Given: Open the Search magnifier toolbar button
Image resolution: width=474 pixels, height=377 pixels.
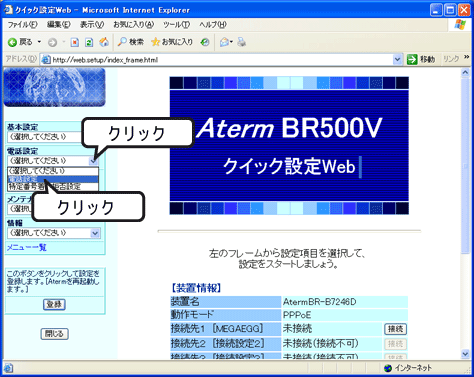Looking at the screenshot, I should click(130, 42).
